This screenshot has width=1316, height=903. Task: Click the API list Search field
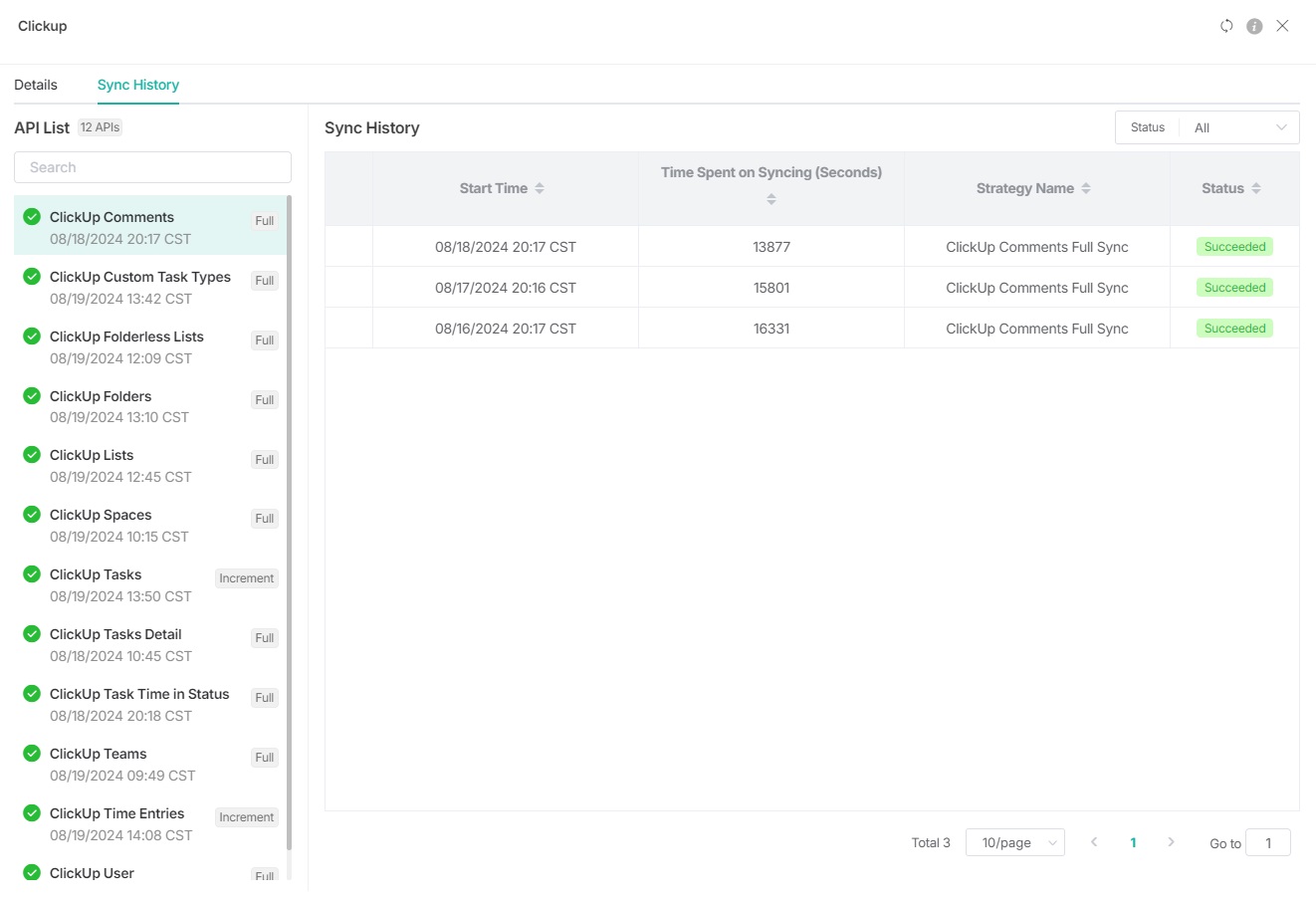pyautogui.click(x=152, y=167)
